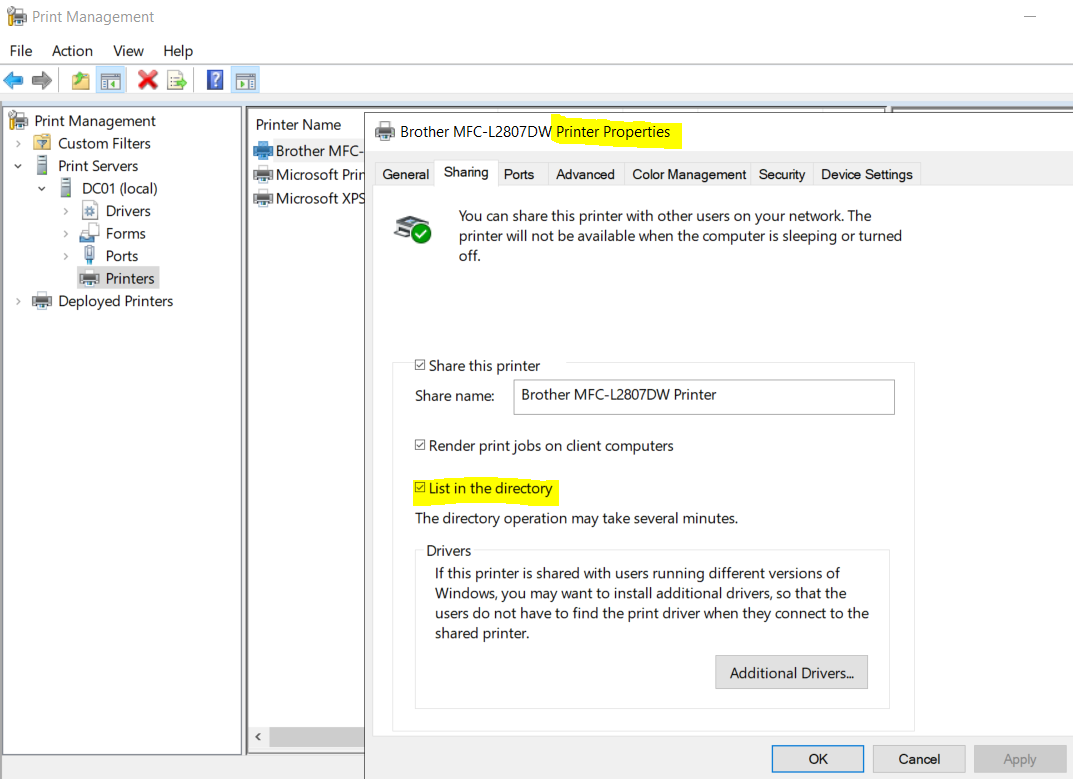Select the Brother MFC- printer row text
This screenshot has height=779, width=1073.
click(x=319, y=151)
